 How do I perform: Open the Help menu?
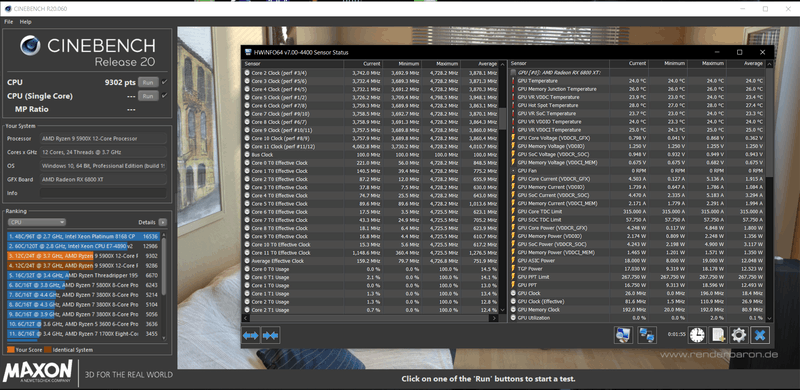click(26, 22)
